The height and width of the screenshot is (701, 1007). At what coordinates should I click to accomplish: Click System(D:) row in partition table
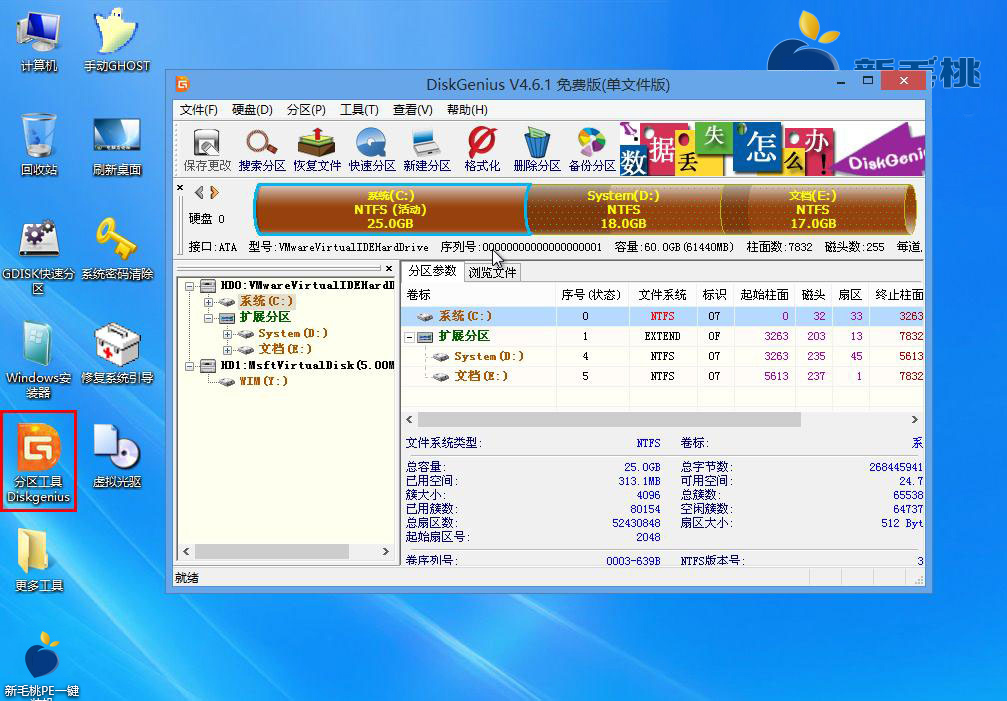pyautogui.click(x=663, y=356)
